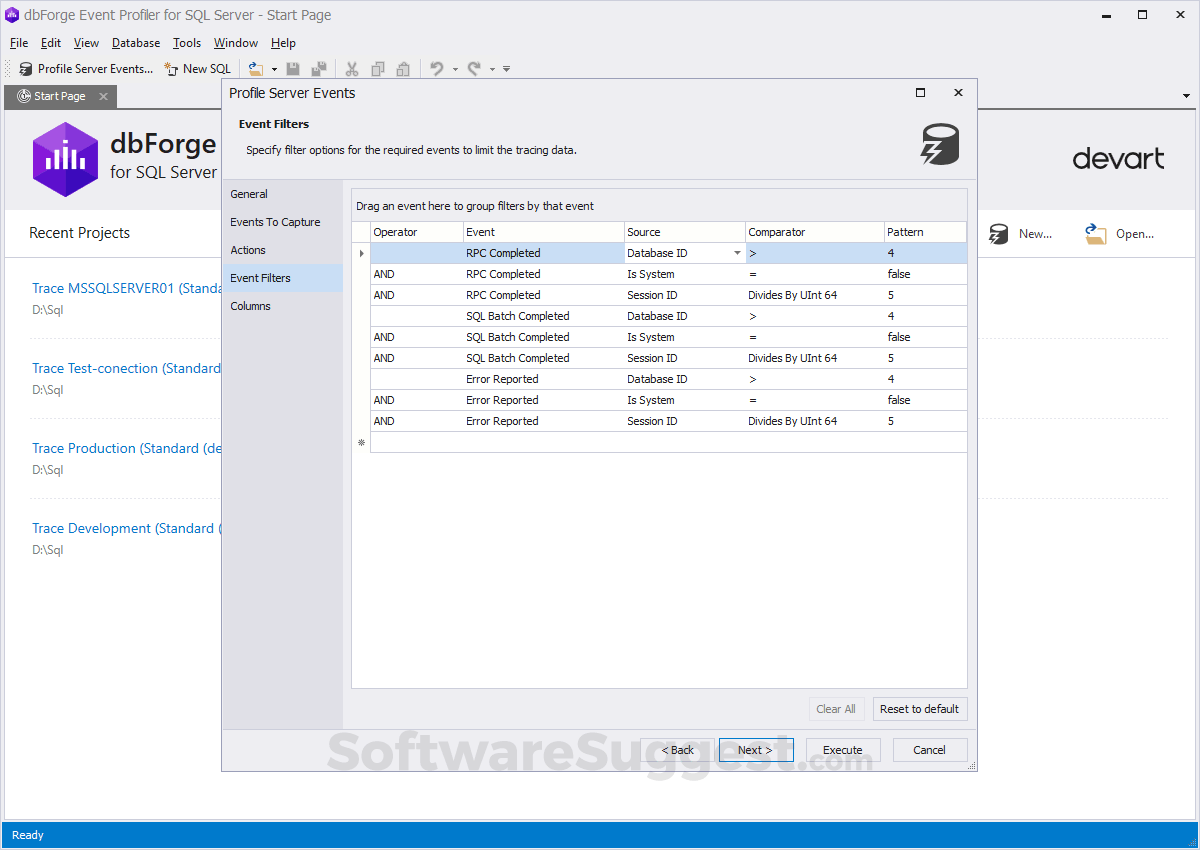Open the dropdown arrow next to Open file icon
Image resolution: width=1200 pixels, height=850 pixels.
(x=274, y=70)
